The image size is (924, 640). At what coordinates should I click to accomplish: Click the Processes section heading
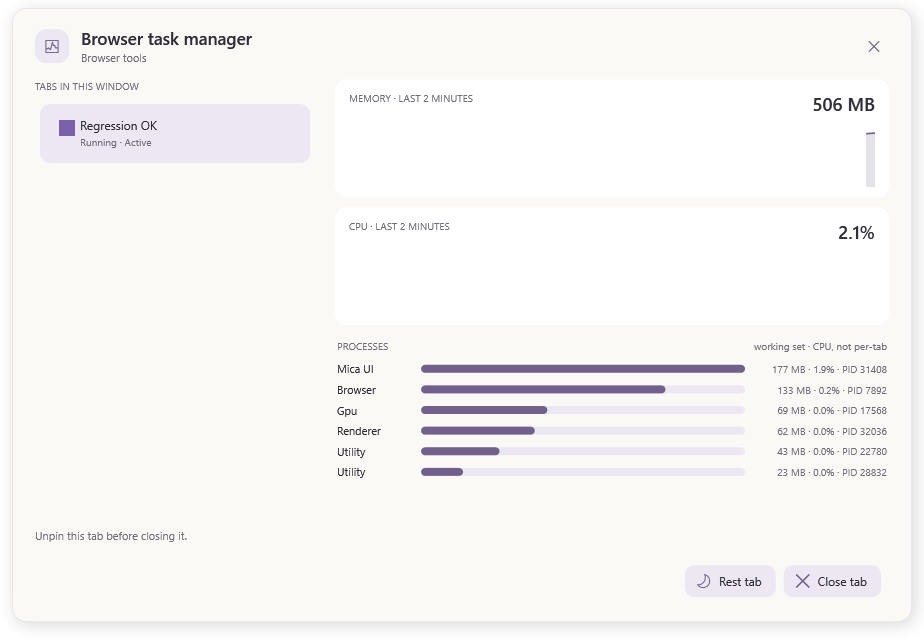pos(362,347)
